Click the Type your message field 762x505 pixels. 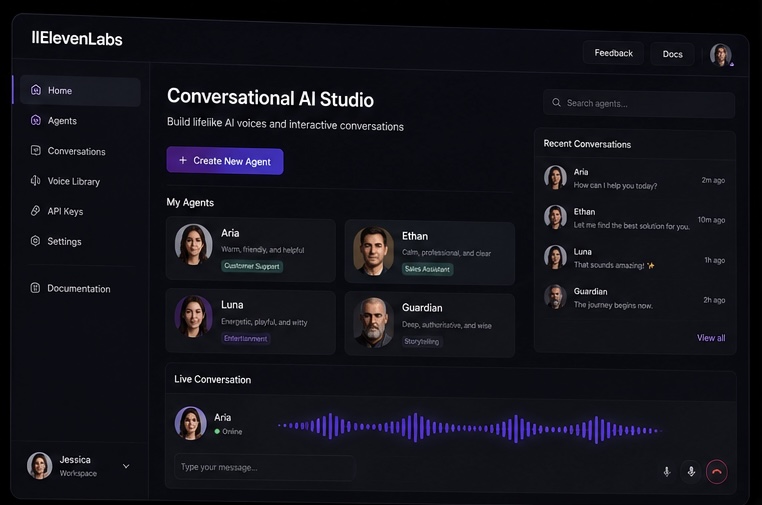point(265,468)
